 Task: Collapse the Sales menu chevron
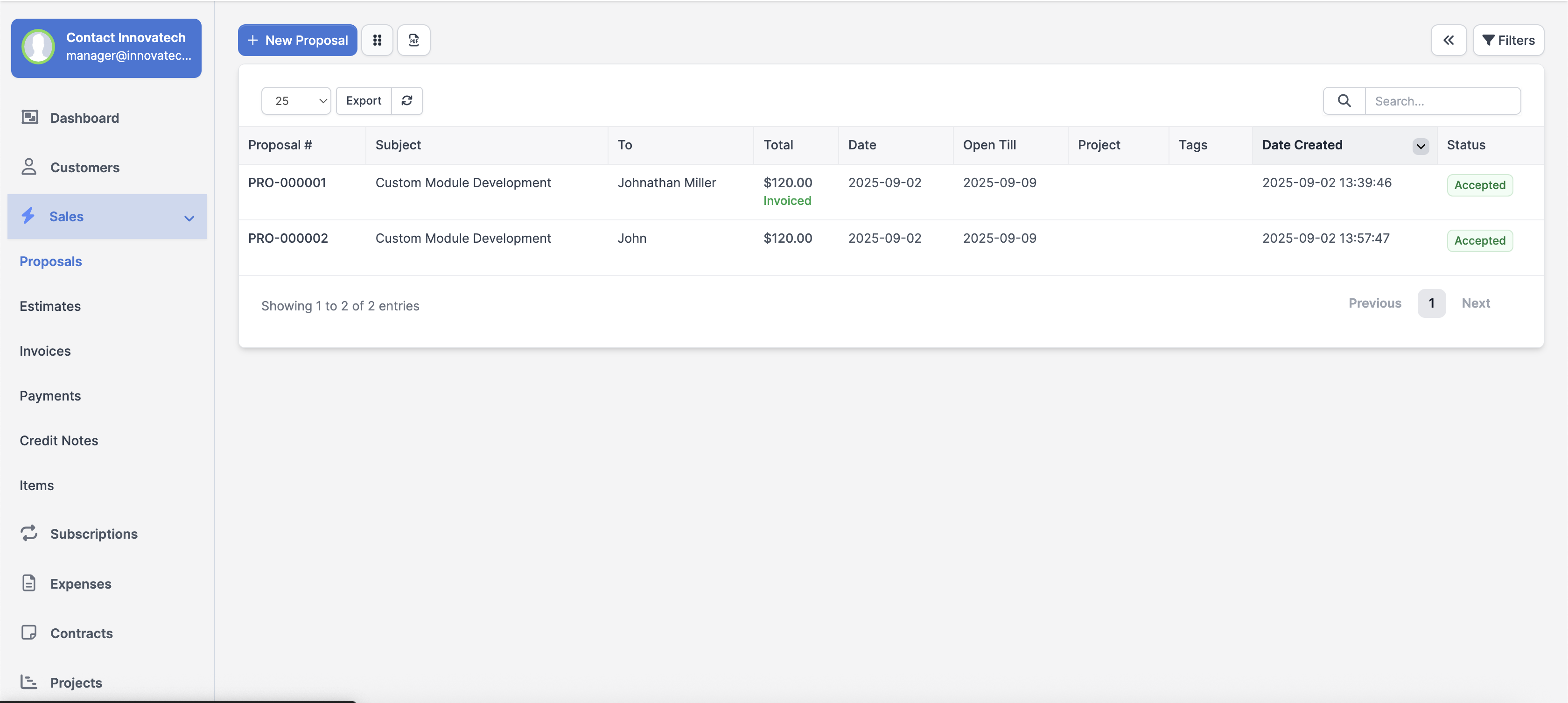tap(189, 217)
